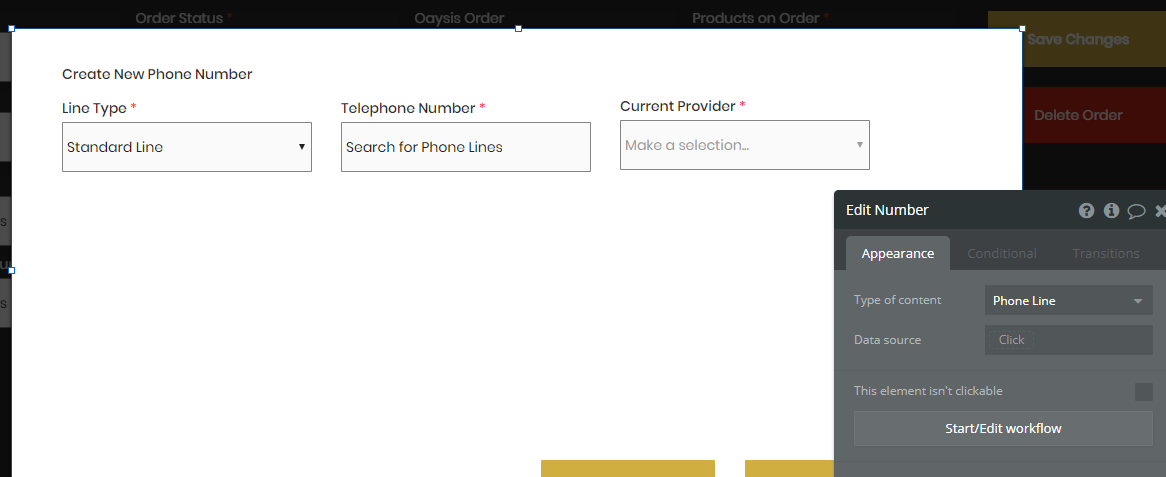The image size is (1166, 477).
Task: Click the top-center resize handle of the popup
Action: click(518, 29)
